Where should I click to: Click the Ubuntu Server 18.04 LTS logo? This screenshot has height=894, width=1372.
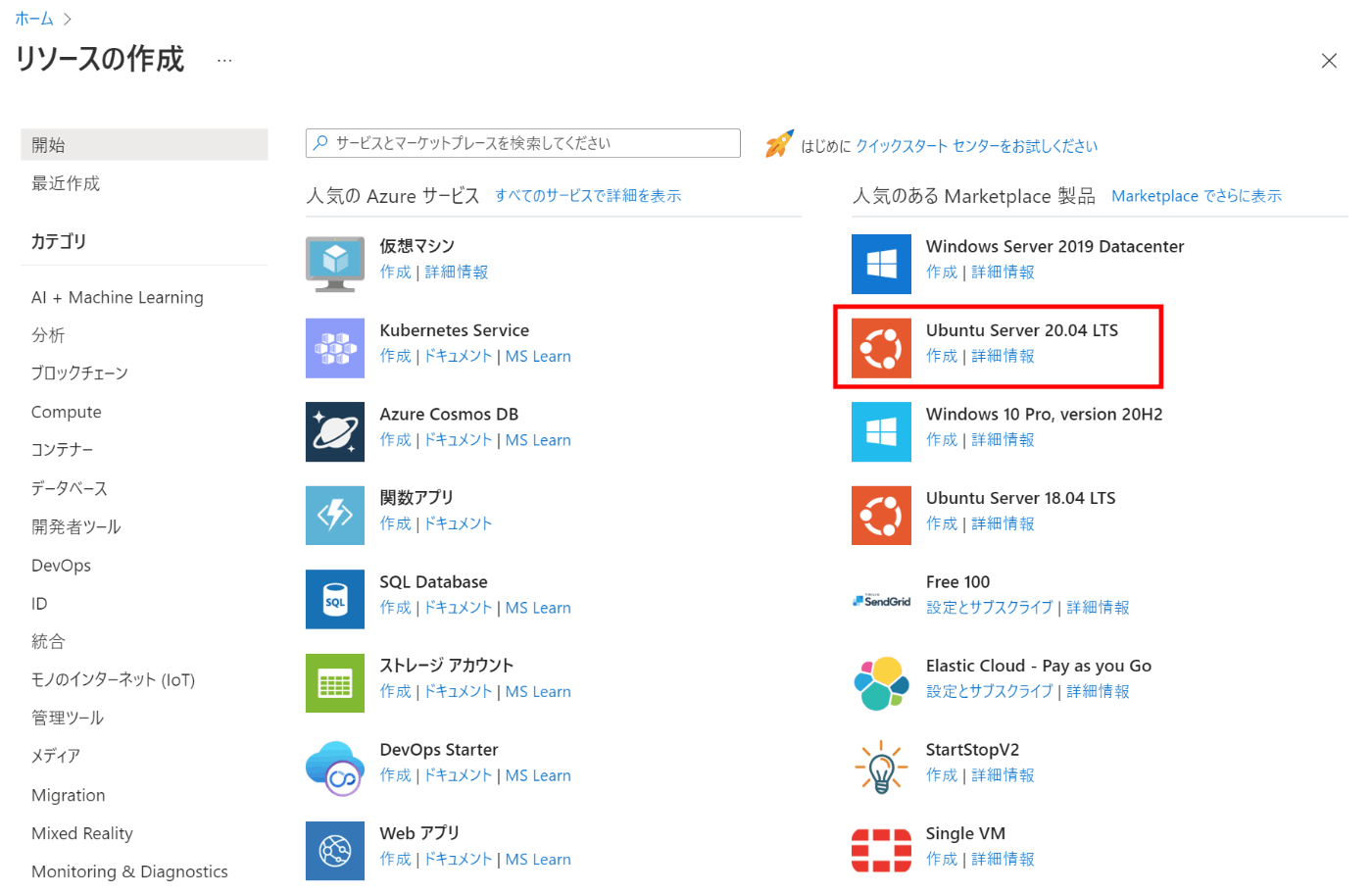pyautogui.click(x=881, y=516)
